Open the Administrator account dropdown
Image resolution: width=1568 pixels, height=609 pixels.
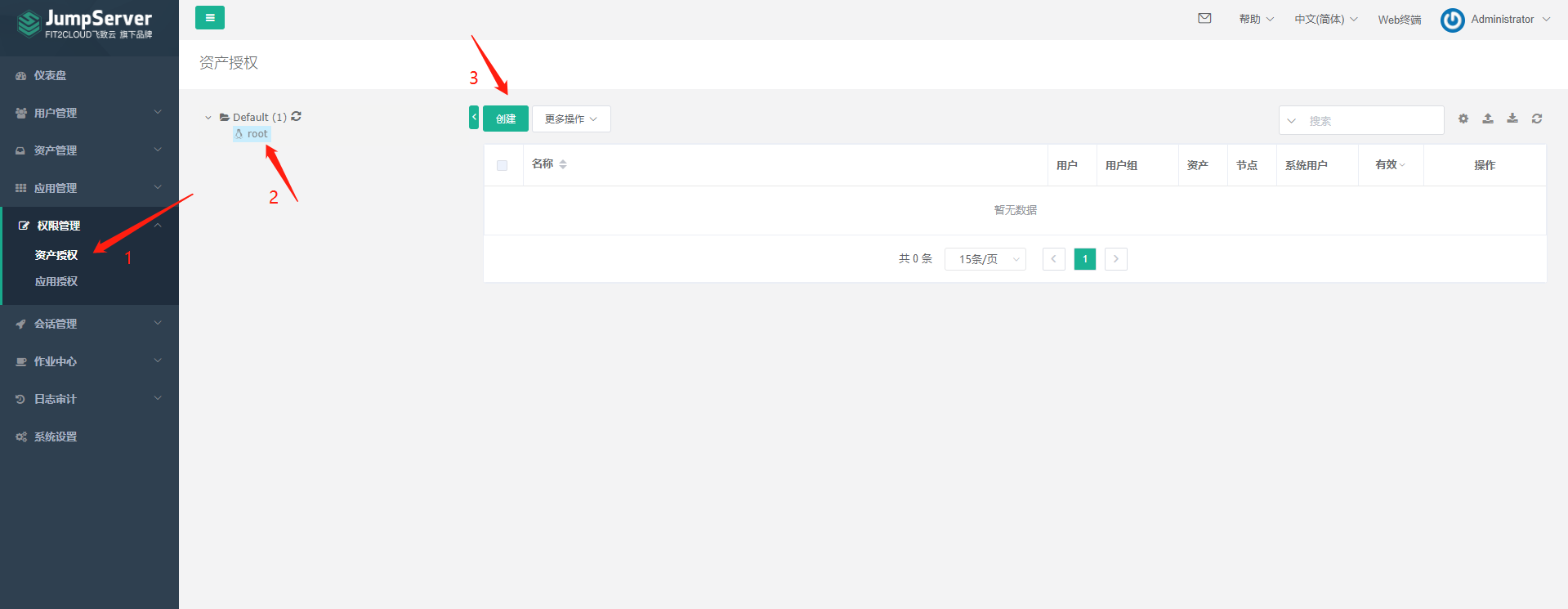pyautogui.click(x=1510, y=19)
